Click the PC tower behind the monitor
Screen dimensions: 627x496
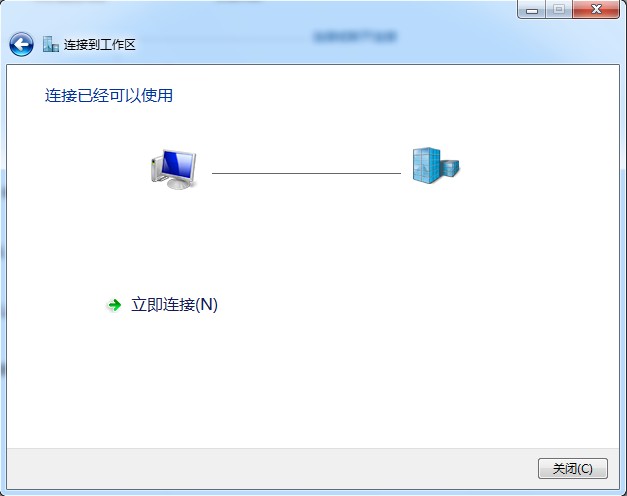pyautogui.click(x=156, y=168)
